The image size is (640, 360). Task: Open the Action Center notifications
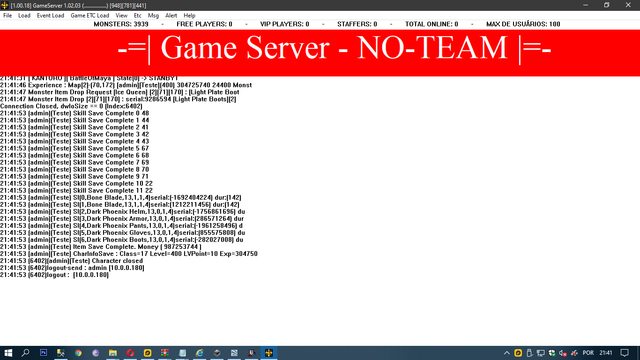(624, 353)
